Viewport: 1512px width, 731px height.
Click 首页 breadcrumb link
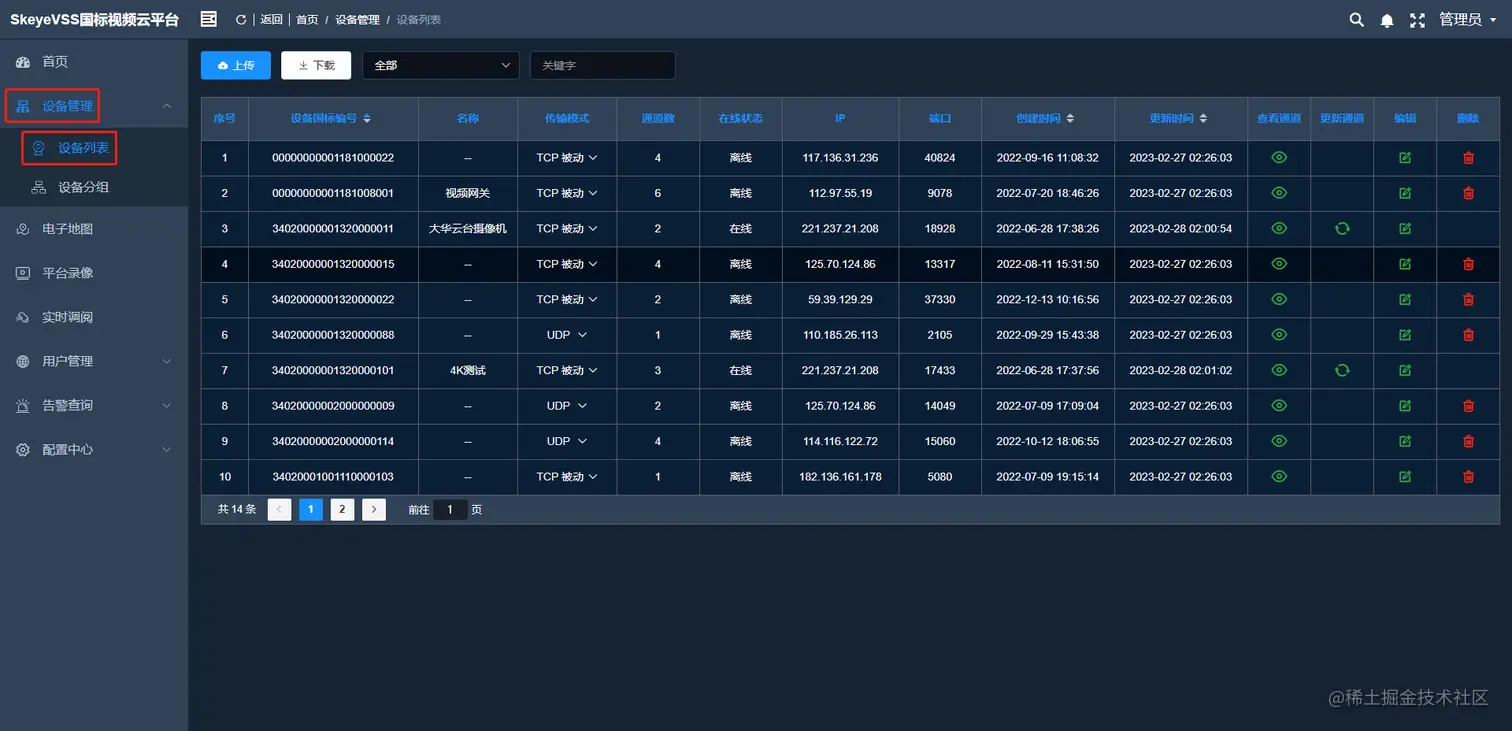point(307,20)
